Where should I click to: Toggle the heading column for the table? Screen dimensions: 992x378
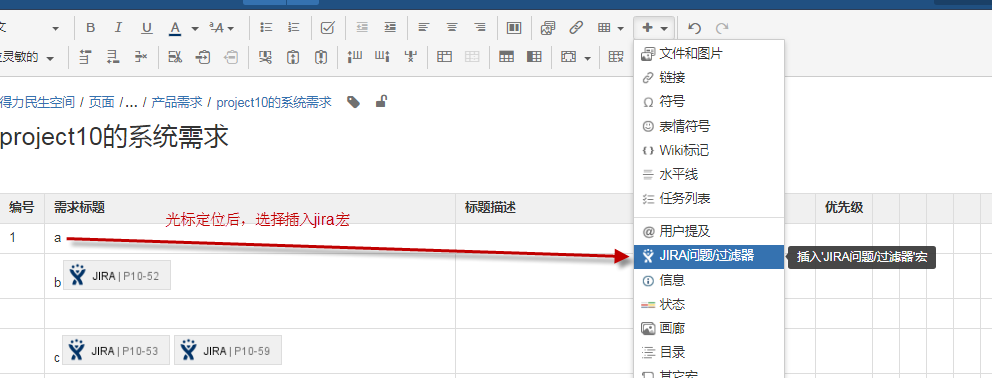[534, 57]
